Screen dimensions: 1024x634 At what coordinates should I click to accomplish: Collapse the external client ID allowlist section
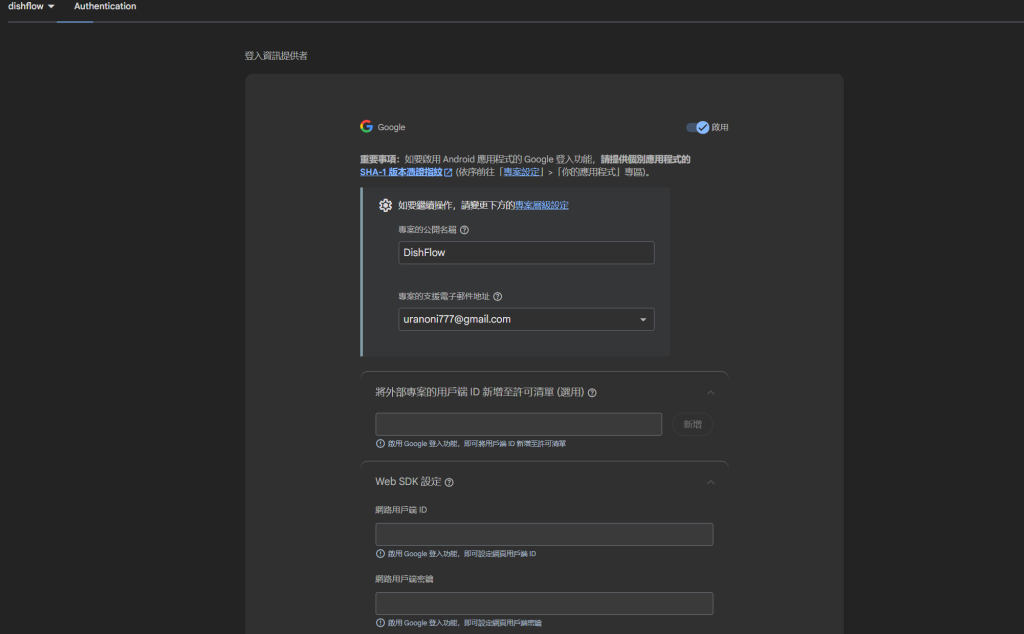pyautogui.click(x=711, y=392)
